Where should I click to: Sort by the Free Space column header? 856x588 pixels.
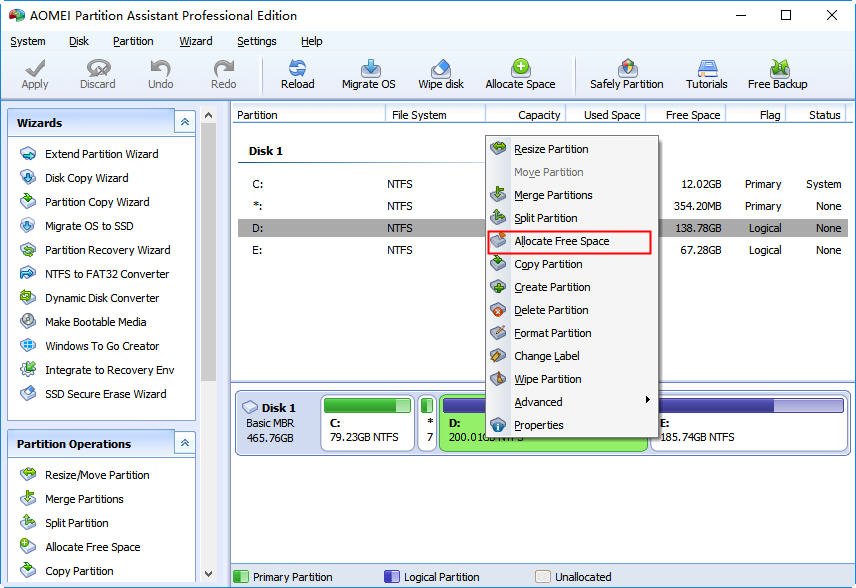point(686,115)
